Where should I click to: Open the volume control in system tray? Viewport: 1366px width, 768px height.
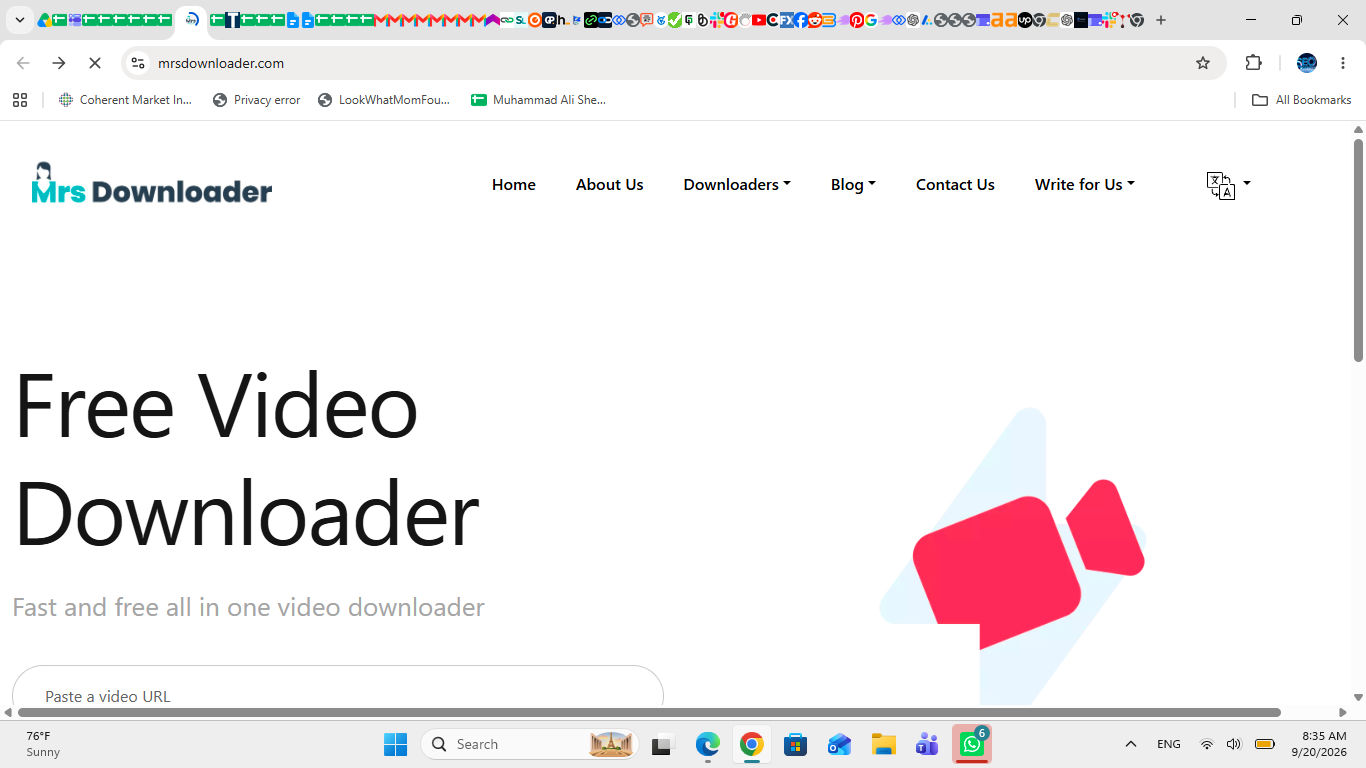coord(1234,744)
